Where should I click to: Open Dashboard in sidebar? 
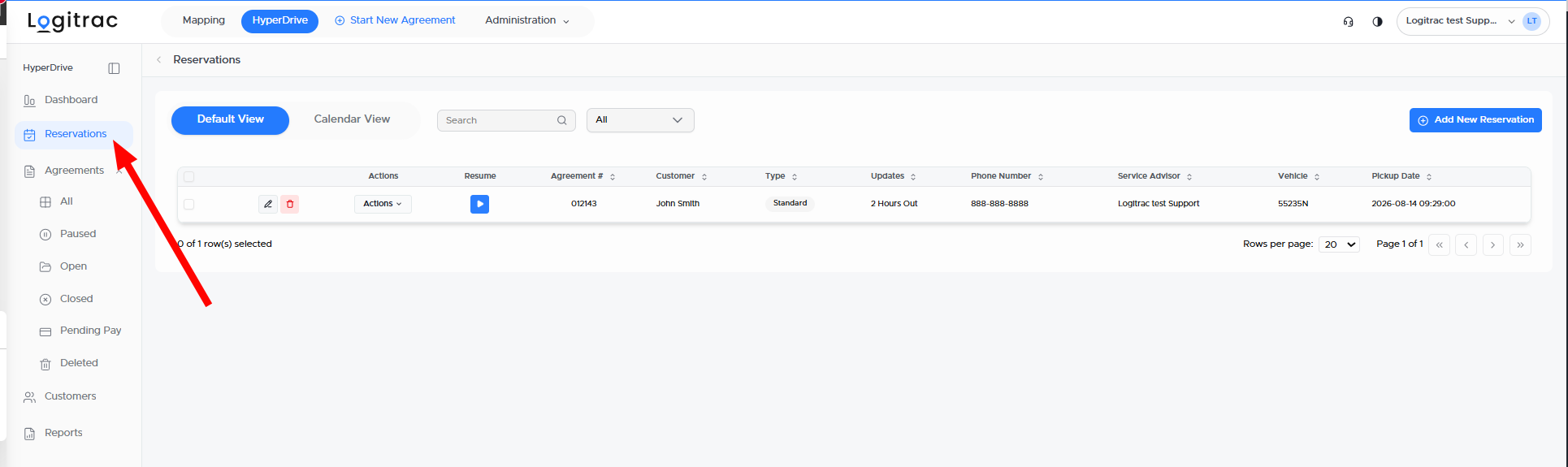(x=71, y=100)
